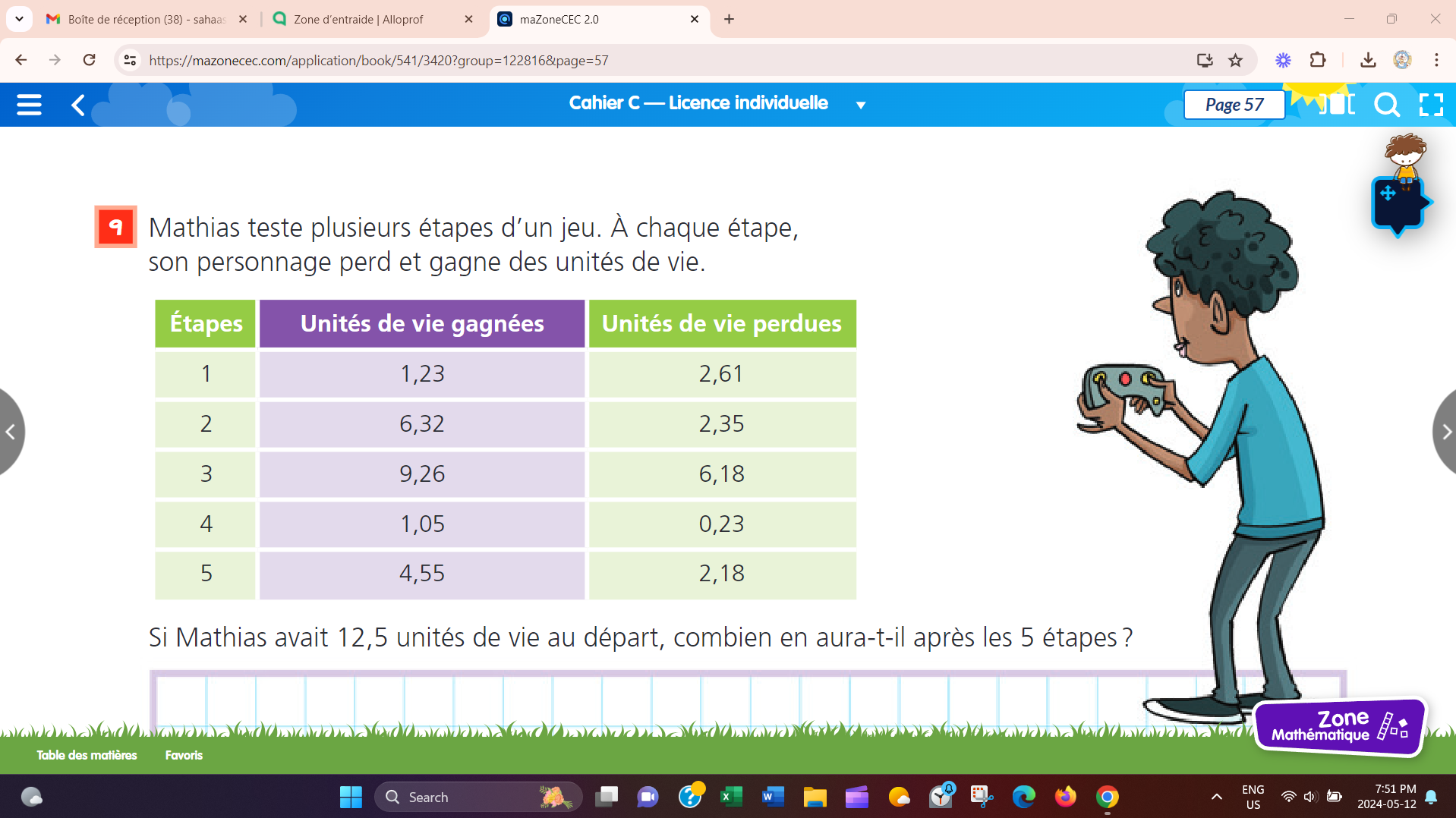1456x818 pixels.
Task: Go to the previous page with left arrow
Action: 11,432
